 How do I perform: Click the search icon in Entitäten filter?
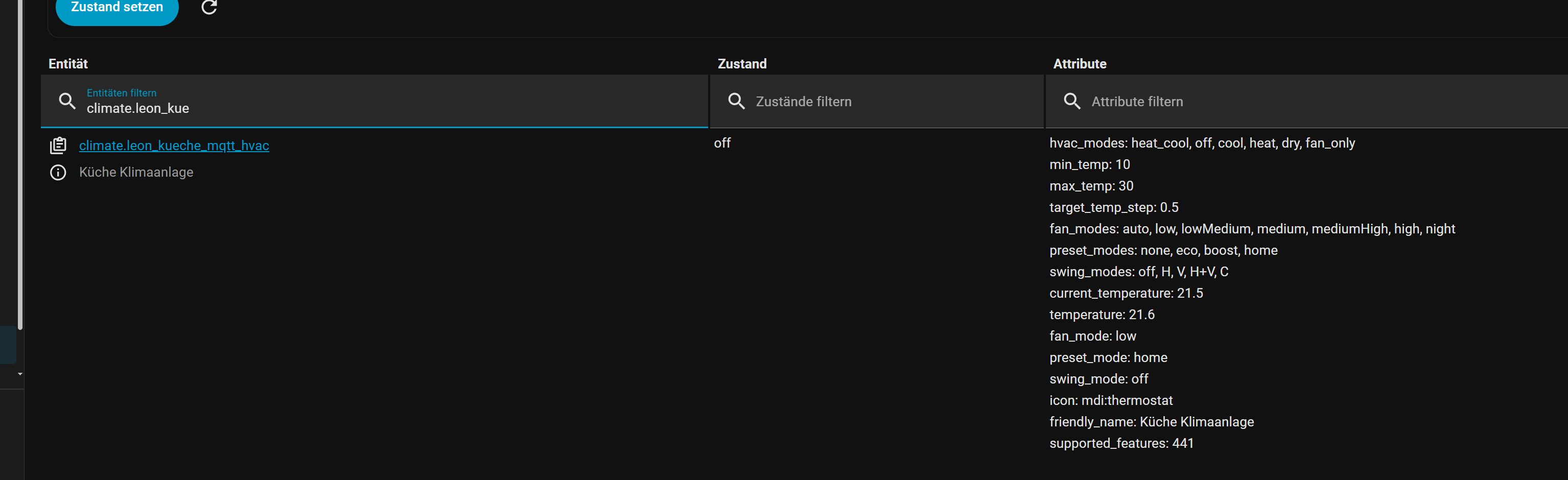tap(67, 101)
